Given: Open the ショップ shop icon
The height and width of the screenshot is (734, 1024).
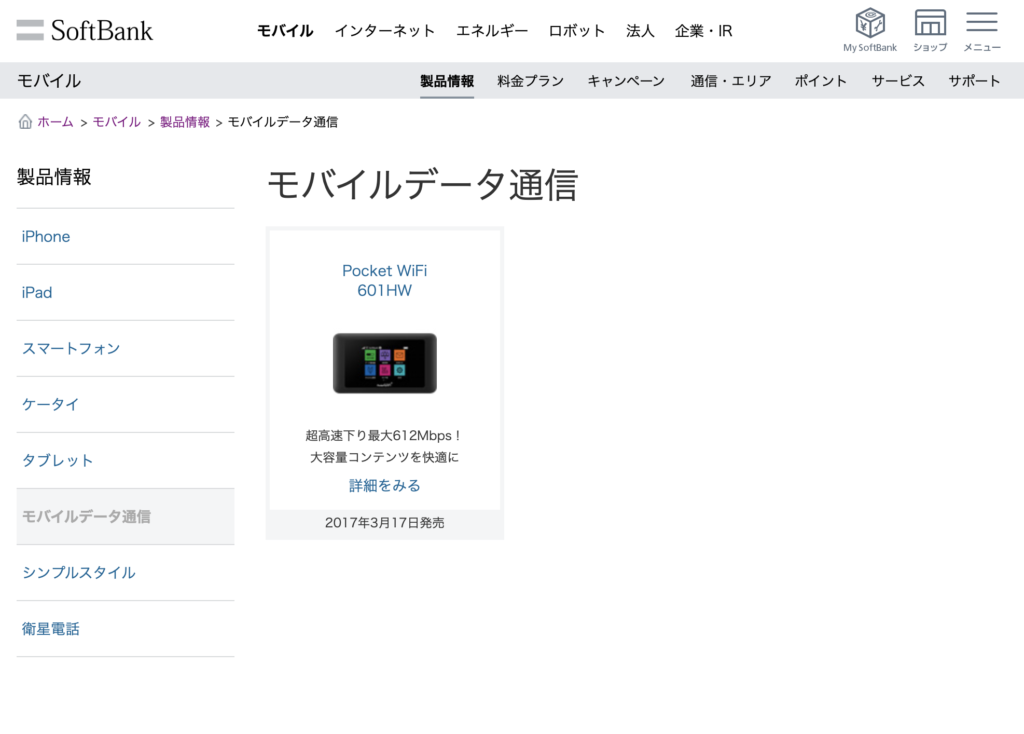Looking at the screenshot, I should [x=930, y=30].
